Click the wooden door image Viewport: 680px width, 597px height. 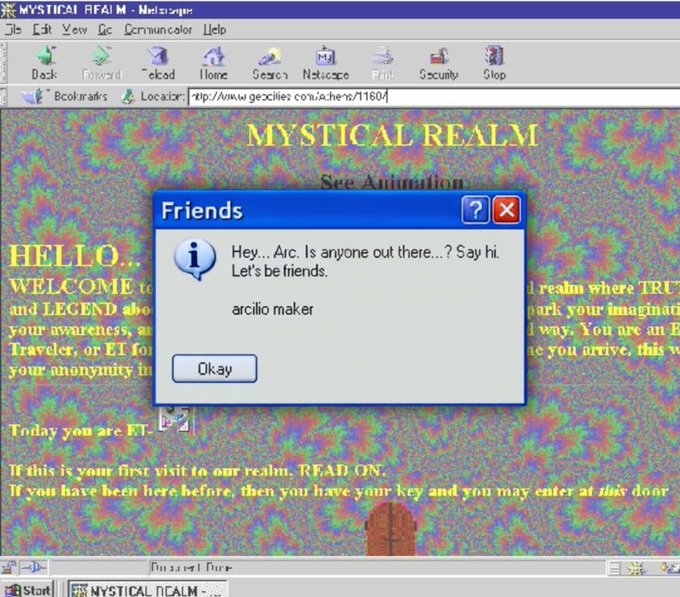click(x=391, y=529)
